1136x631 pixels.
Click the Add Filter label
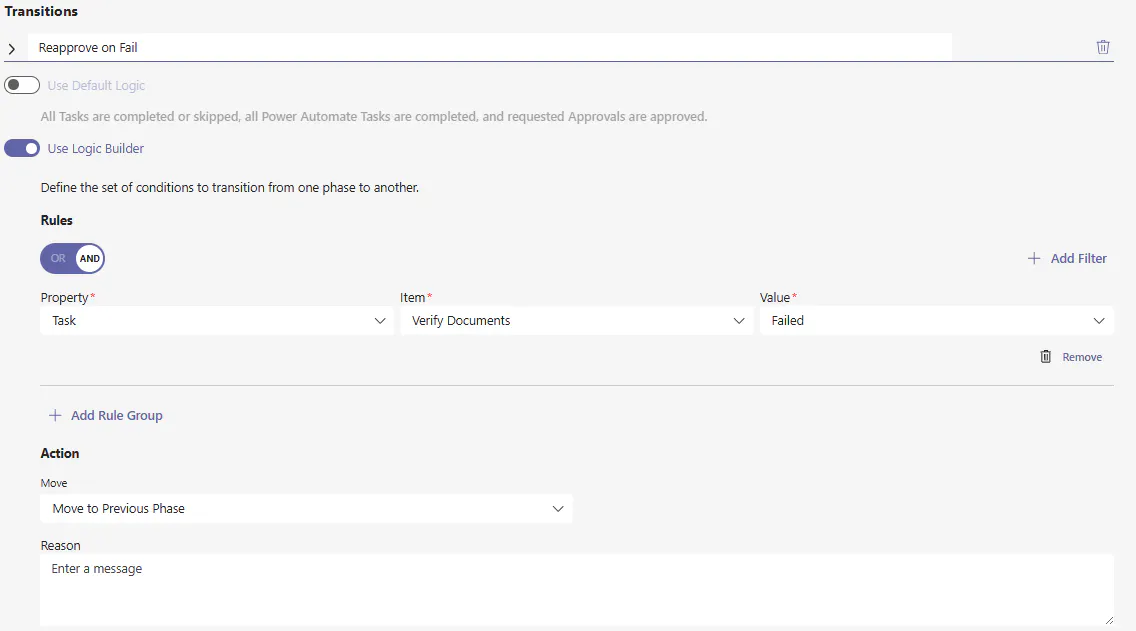click(1078, 259)
